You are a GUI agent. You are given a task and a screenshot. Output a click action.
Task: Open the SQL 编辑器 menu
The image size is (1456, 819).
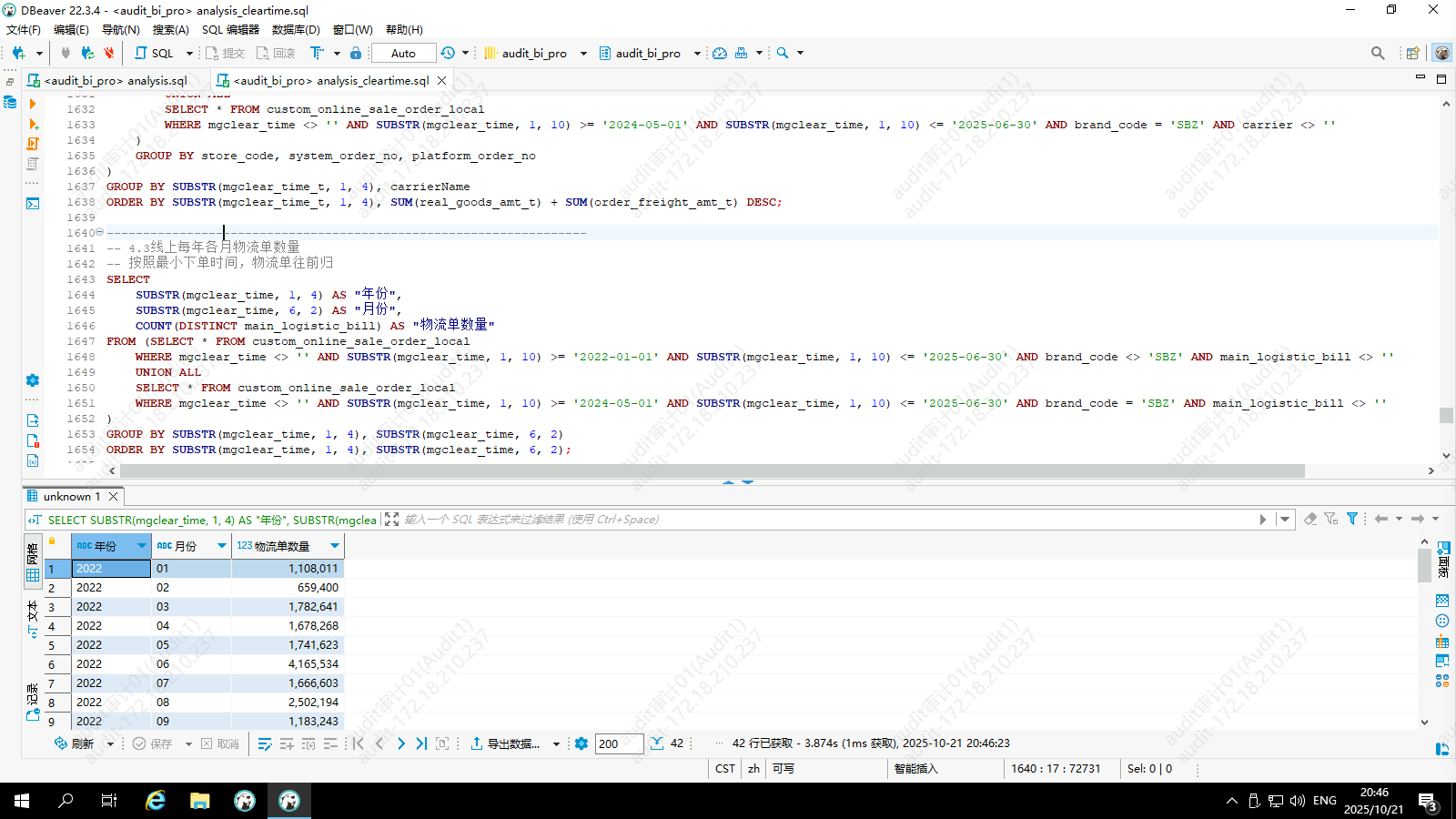point(230,29)
